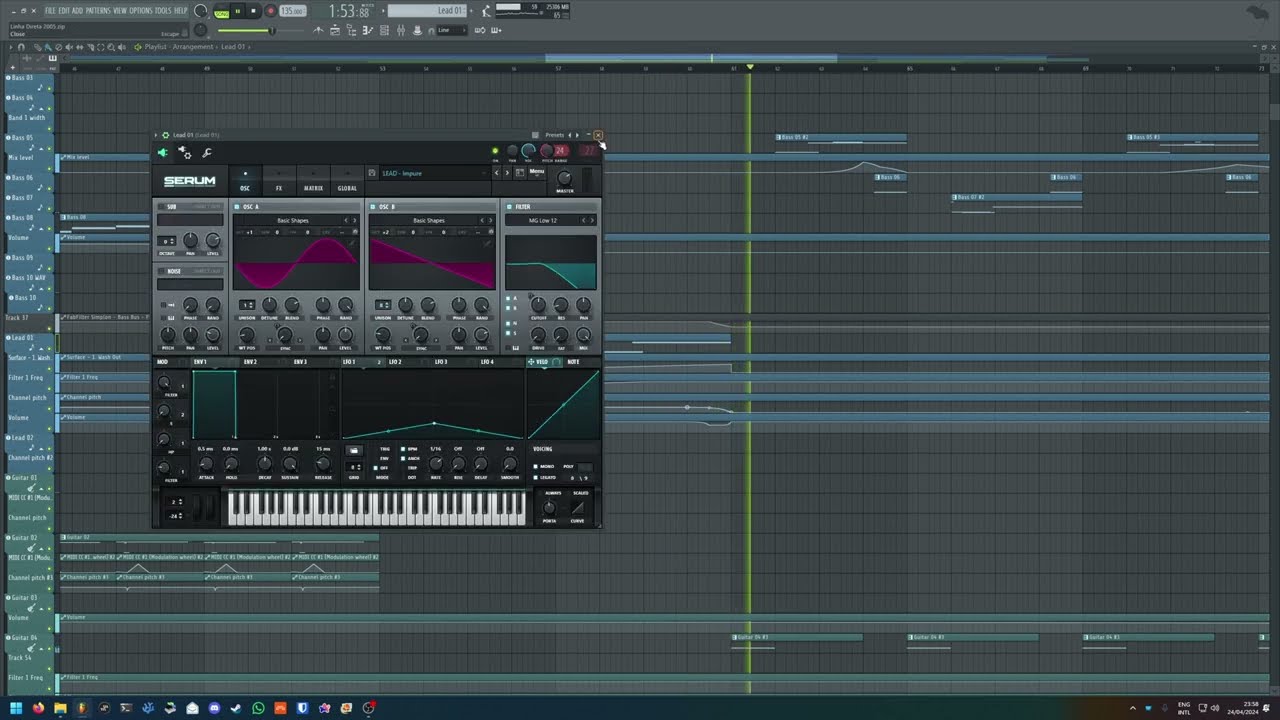Open OSC B Basic Shapes wavetable menu
This screenshot has width=1280, height=720.
tap(429, 220)
